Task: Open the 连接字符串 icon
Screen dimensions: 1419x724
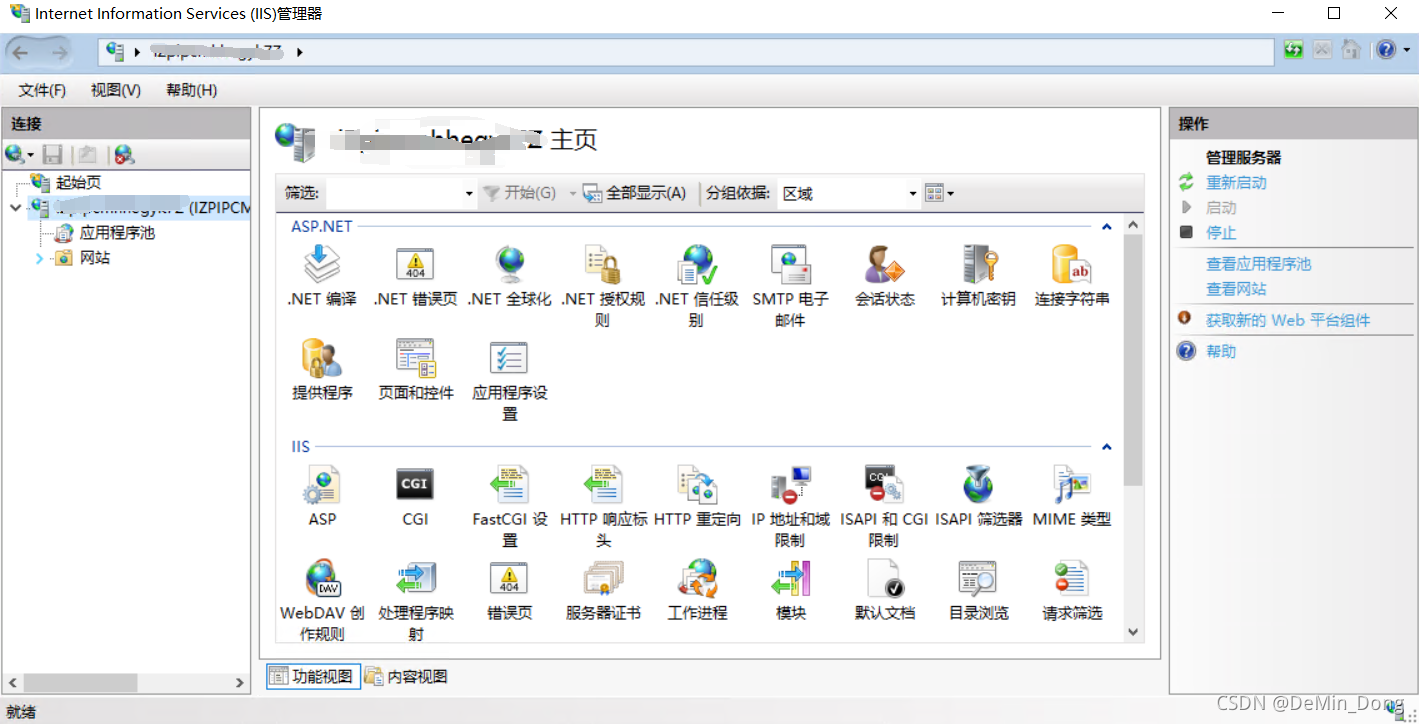Action: pos(1072,266)
